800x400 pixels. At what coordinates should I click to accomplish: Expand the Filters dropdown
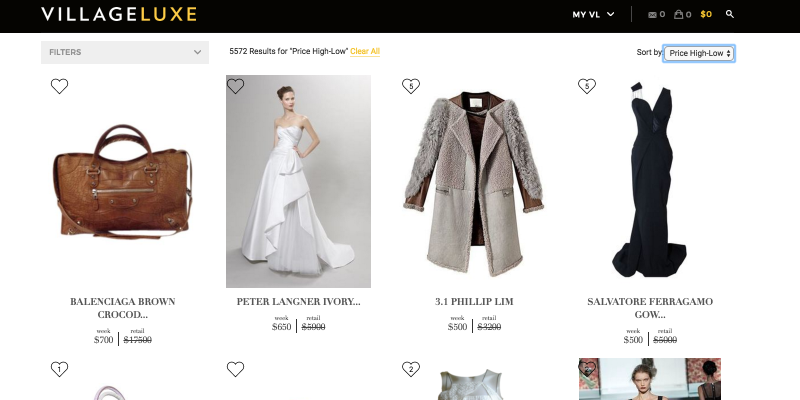125,52
